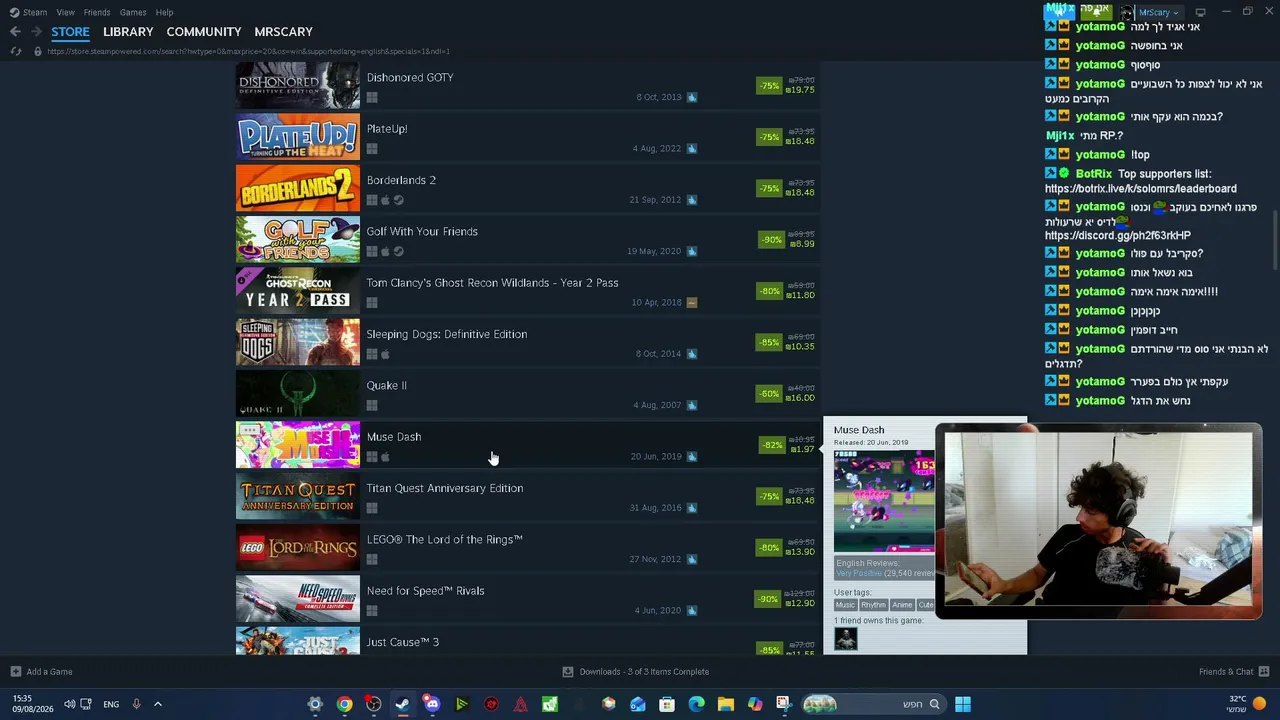Viewport: 1280px width, 720px height.
Task: Click the Music user tag
Action: tap(845, 605)
